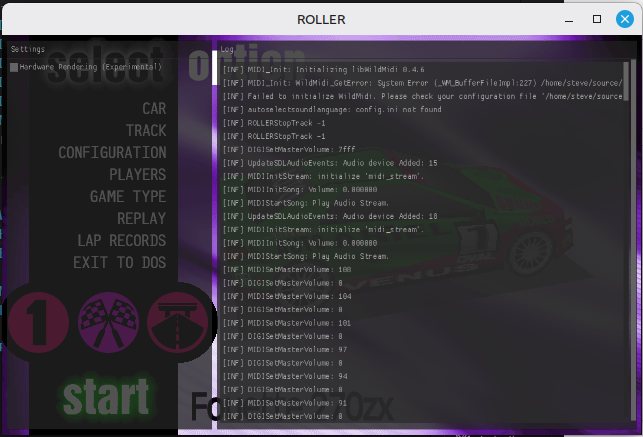Click the road track icon

pyautogui.click(x=178, y=323)
